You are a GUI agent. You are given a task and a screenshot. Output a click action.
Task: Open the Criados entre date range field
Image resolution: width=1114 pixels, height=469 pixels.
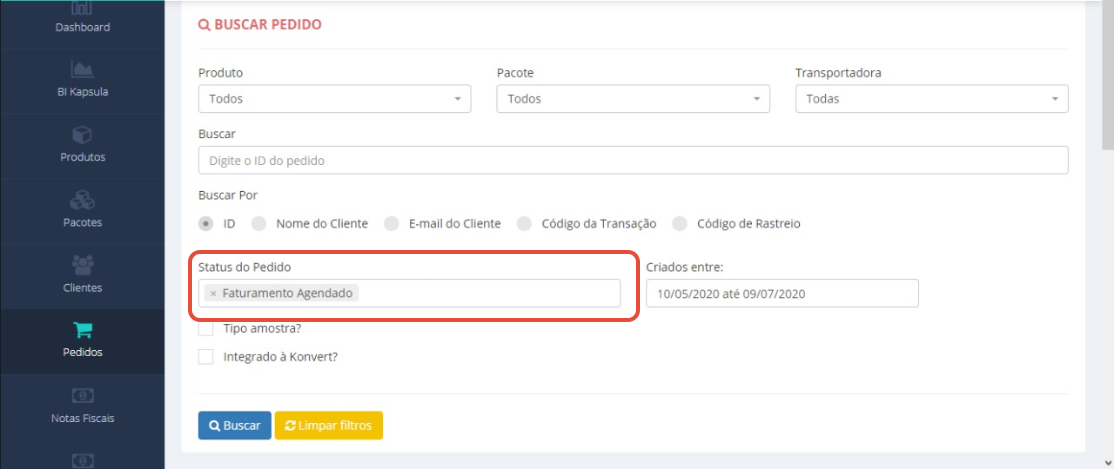click(782, 293)
